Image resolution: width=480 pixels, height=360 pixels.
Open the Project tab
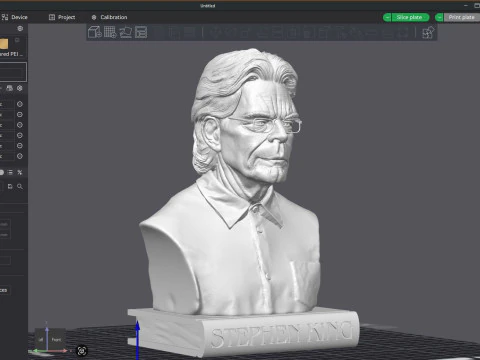coord(62,17)
